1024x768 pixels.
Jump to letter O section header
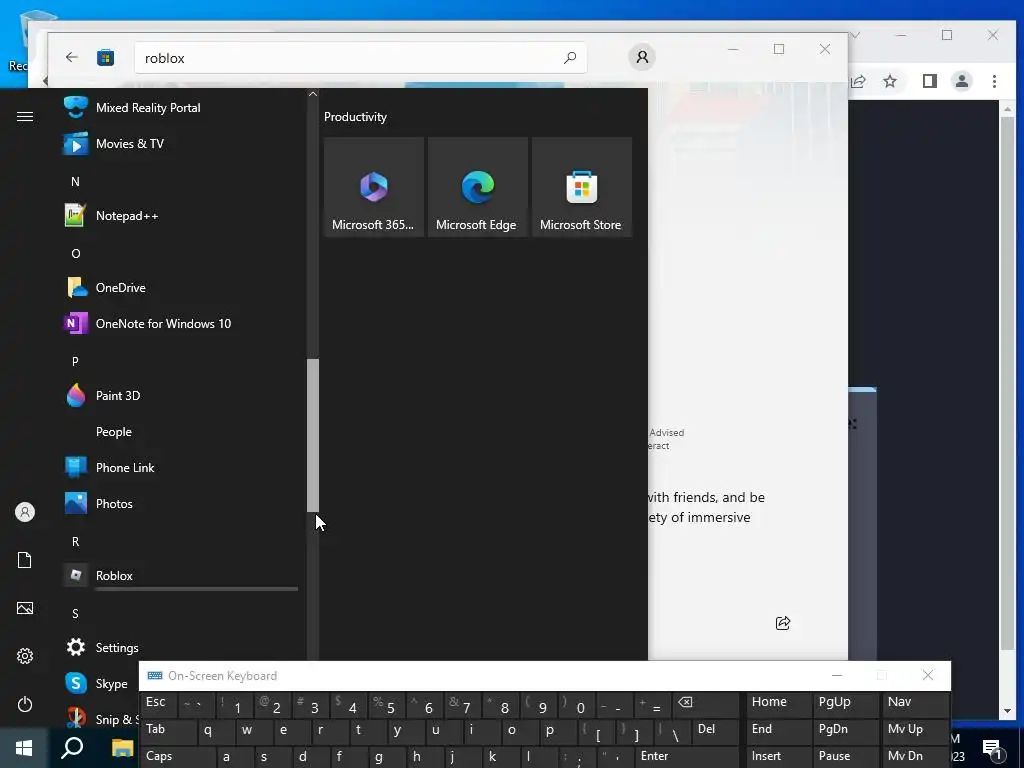click(x=76, y=253)
